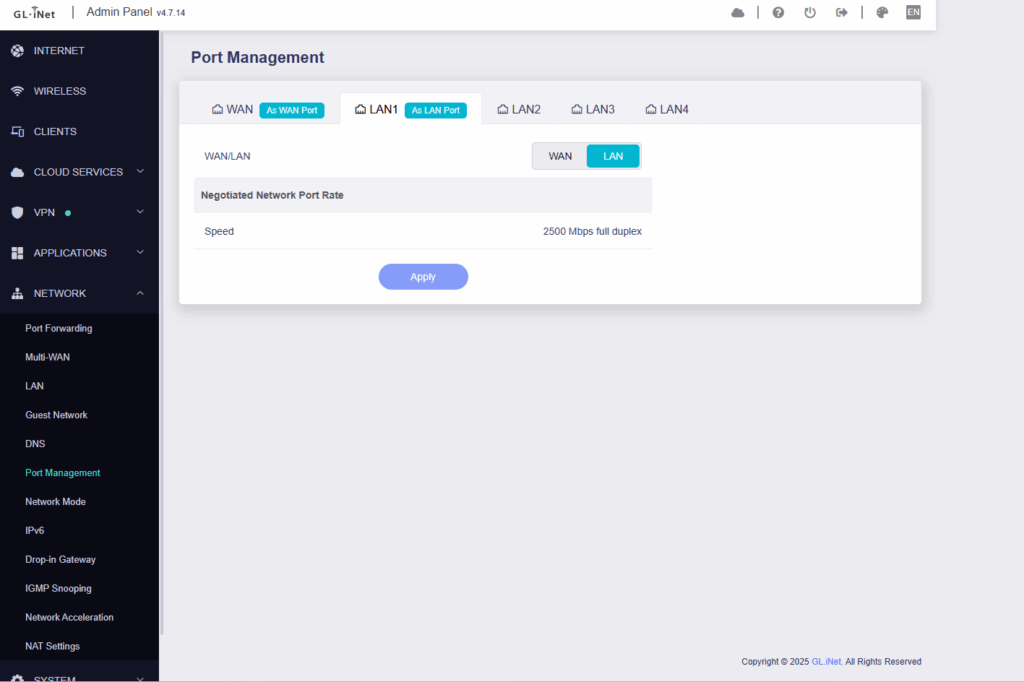The height and width of the screenshot is (682, 1024).
Task: Click the LAN1 tab port icon
Action: coord(360,109)
